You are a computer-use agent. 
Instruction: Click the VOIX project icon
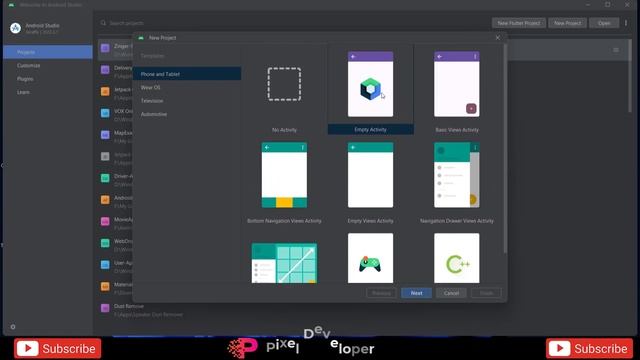[x=105, y=113]
